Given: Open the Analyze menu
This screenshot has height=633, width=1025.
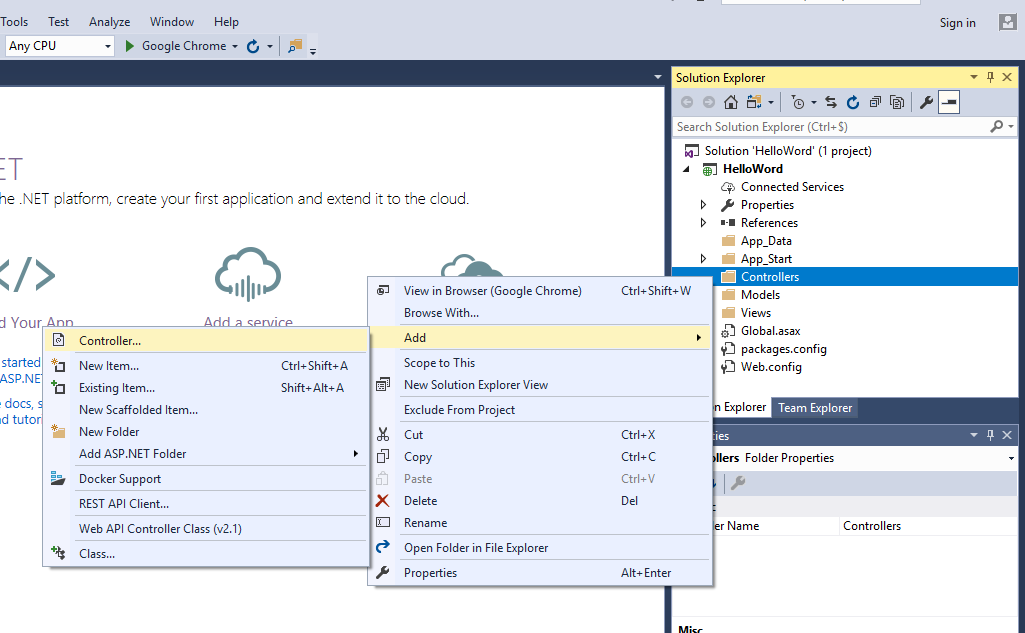Looking at the screenshot, I should [109, 21].
